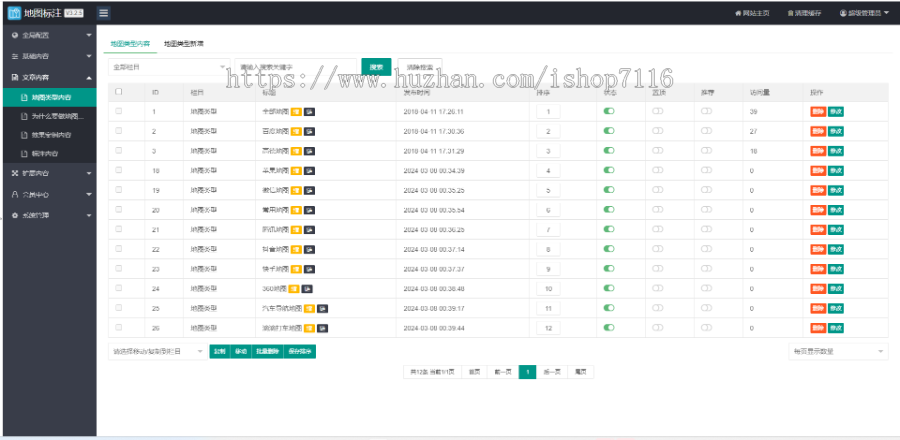Click the dark image badge in ID 1 row

pyautogui.click(x=309, y=112)
